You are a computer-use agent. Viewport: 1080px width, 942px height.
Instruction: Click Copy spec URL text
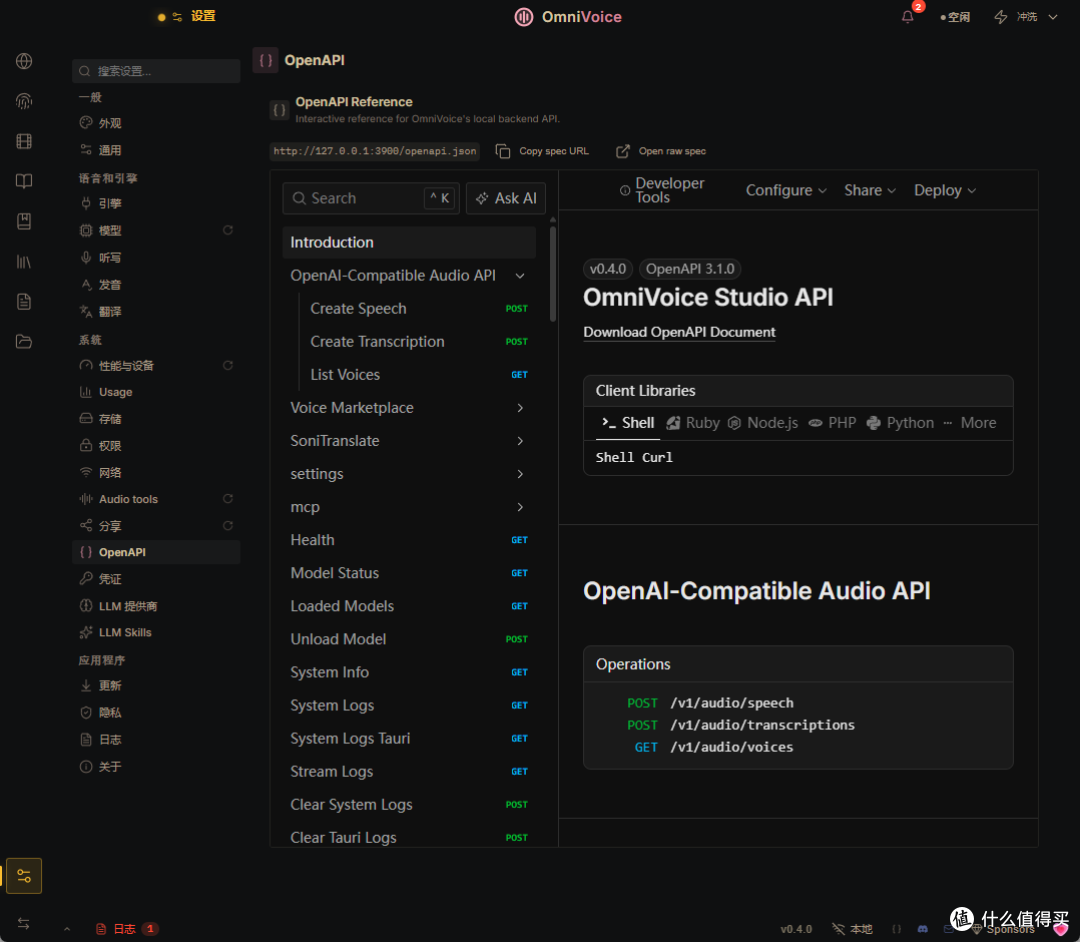(x=554, y=151)
